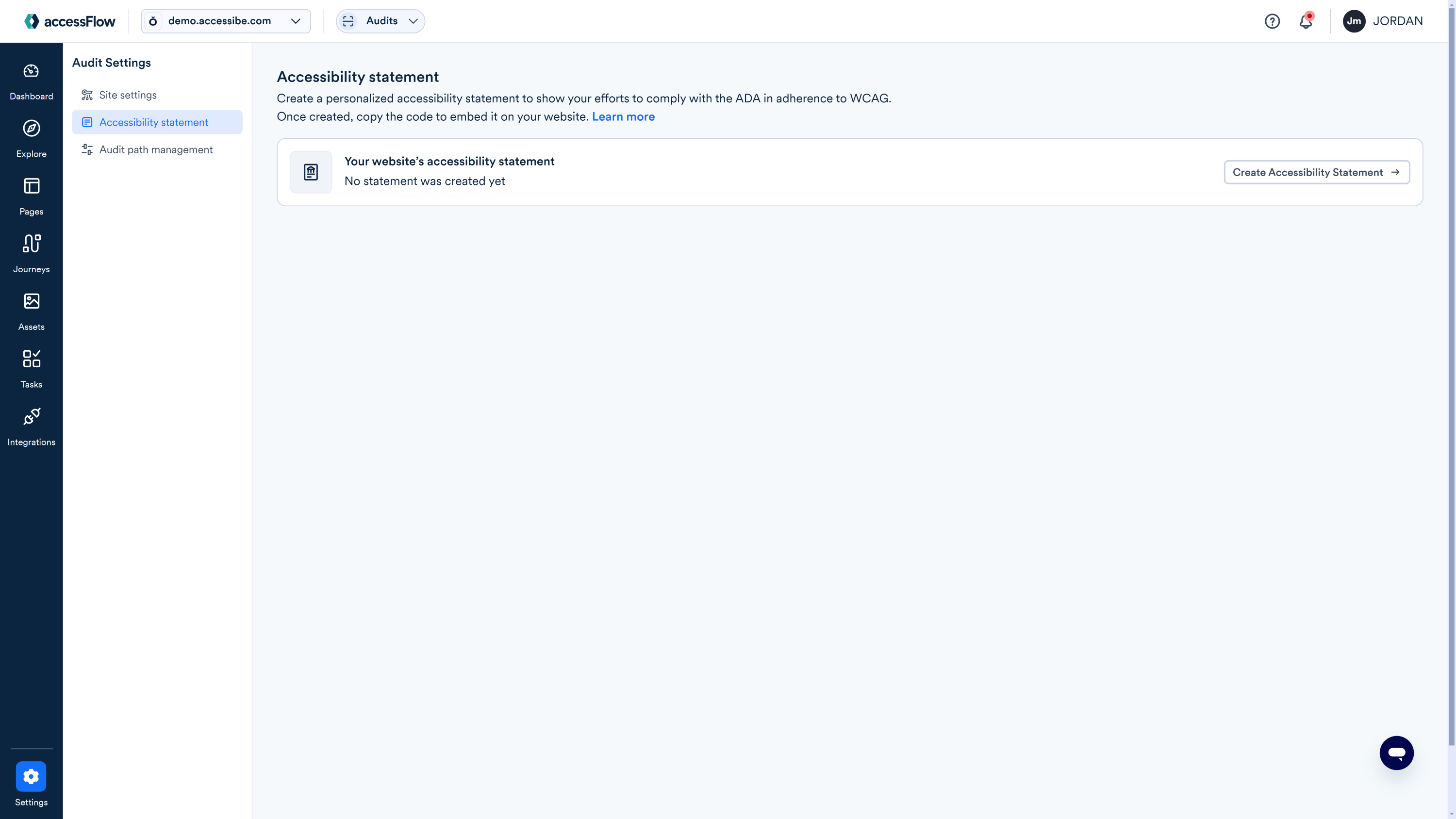Select the Explore icon
This screenshot has height=819, width=1456.
[31, 138]
